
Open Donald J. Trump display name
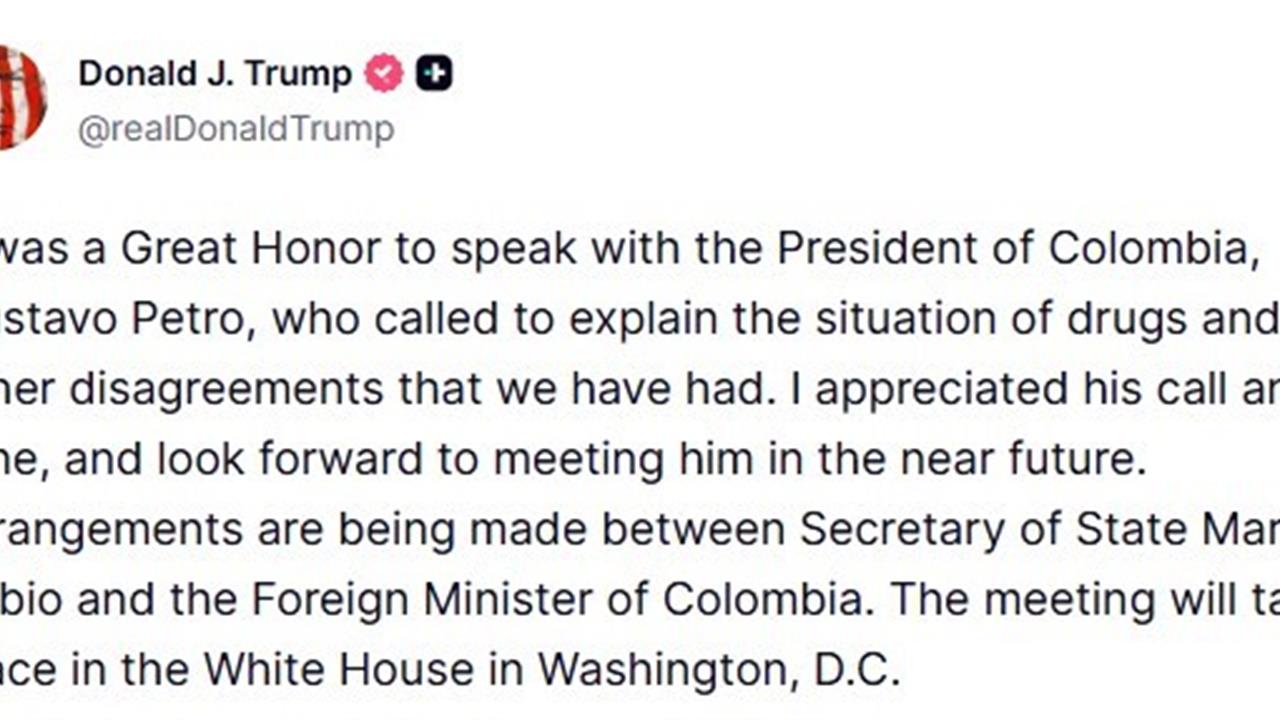pos(215,74)
